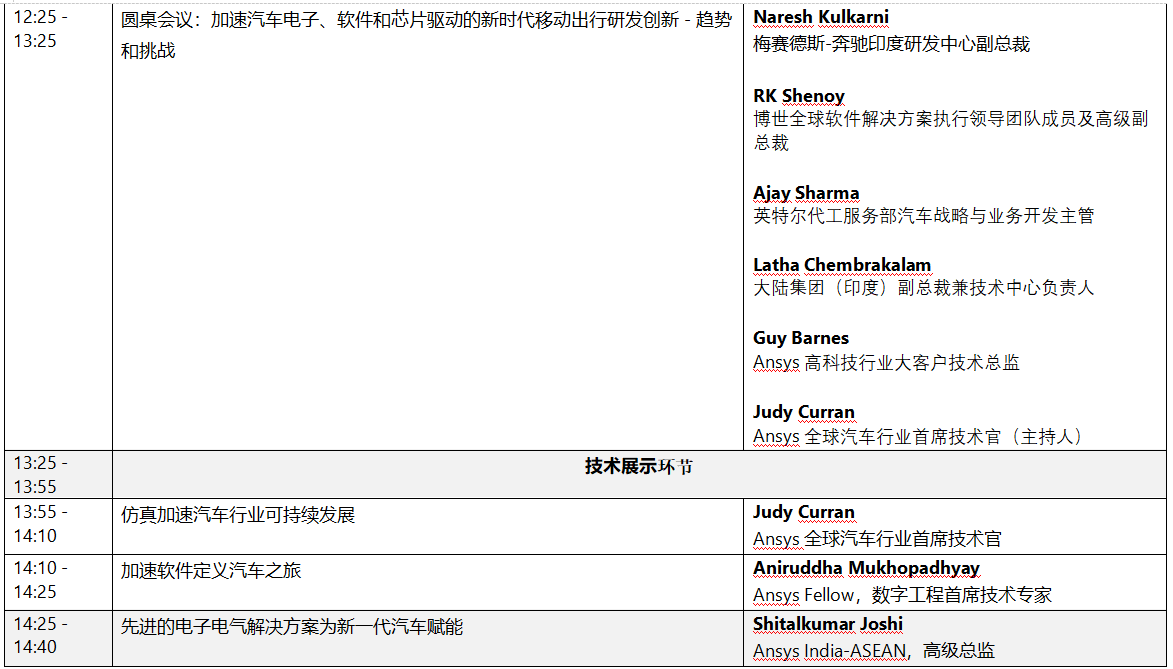This screenshot has width=1173, height=669.
Task: Click the name Aniruddha Mukhopadhyay
Action: click(866, 568)
